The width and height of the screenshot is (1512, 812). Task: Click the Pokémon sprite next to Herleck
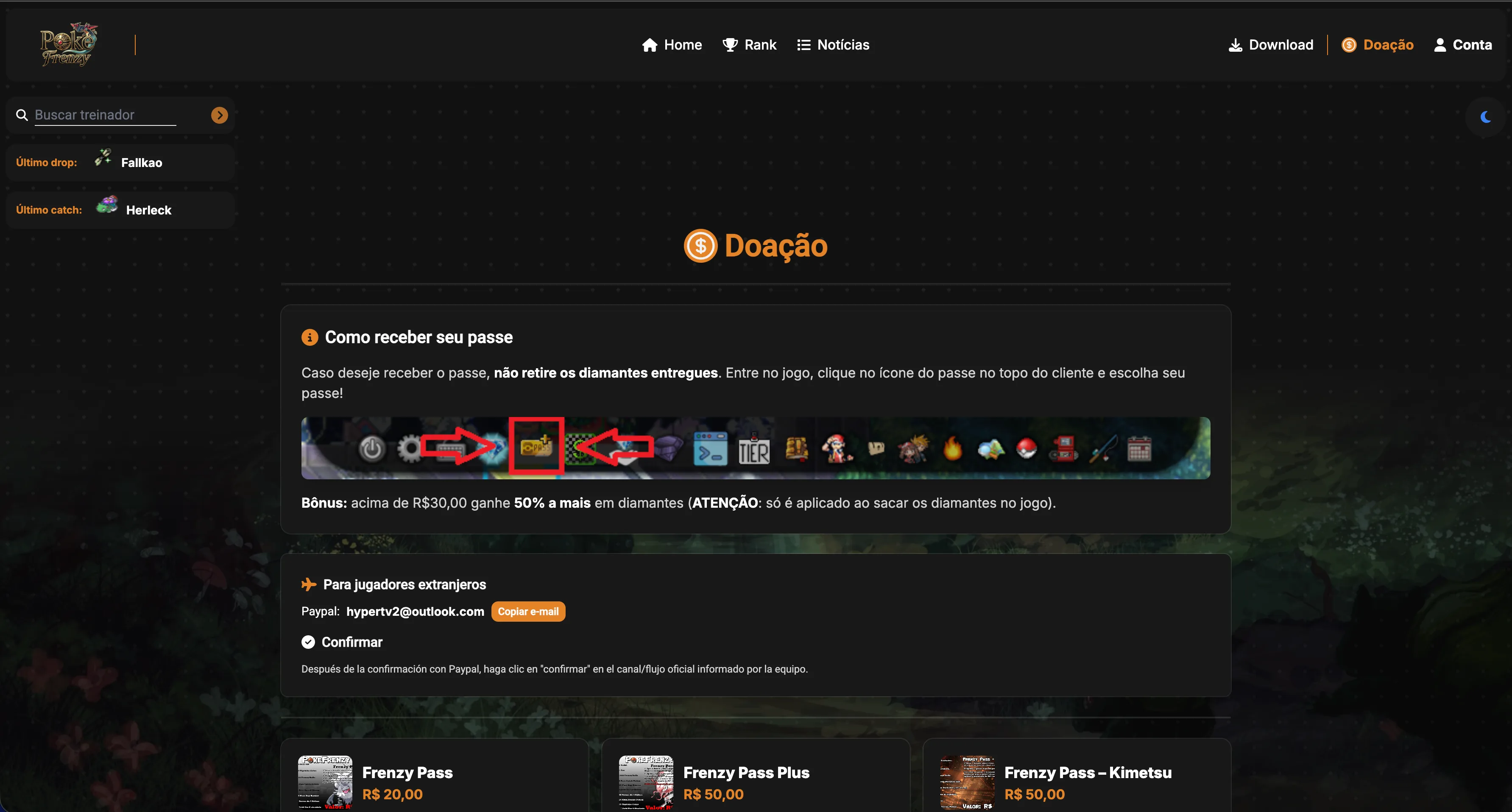107,204
